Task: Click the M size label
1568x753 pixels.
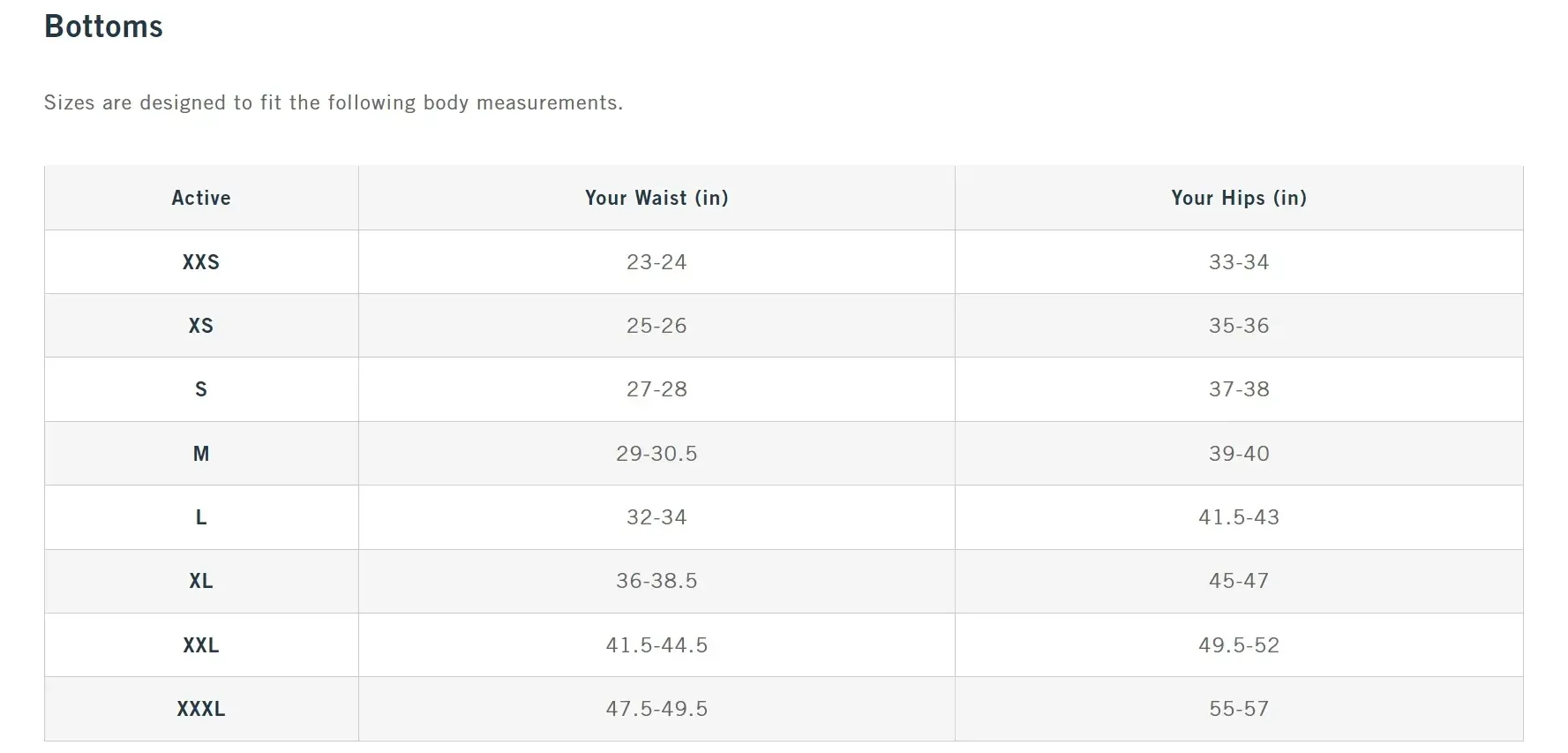Action: (201, 454)
